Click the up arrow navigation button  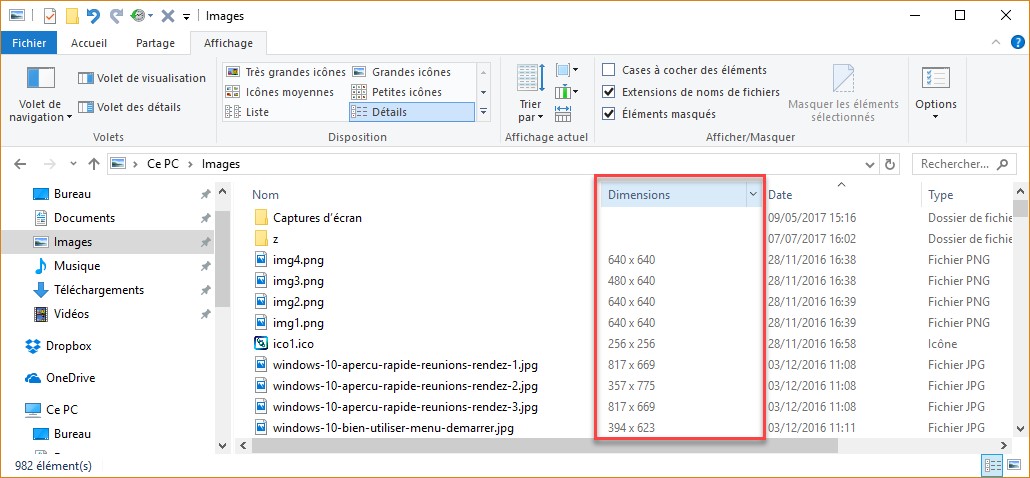pos(93,164)
